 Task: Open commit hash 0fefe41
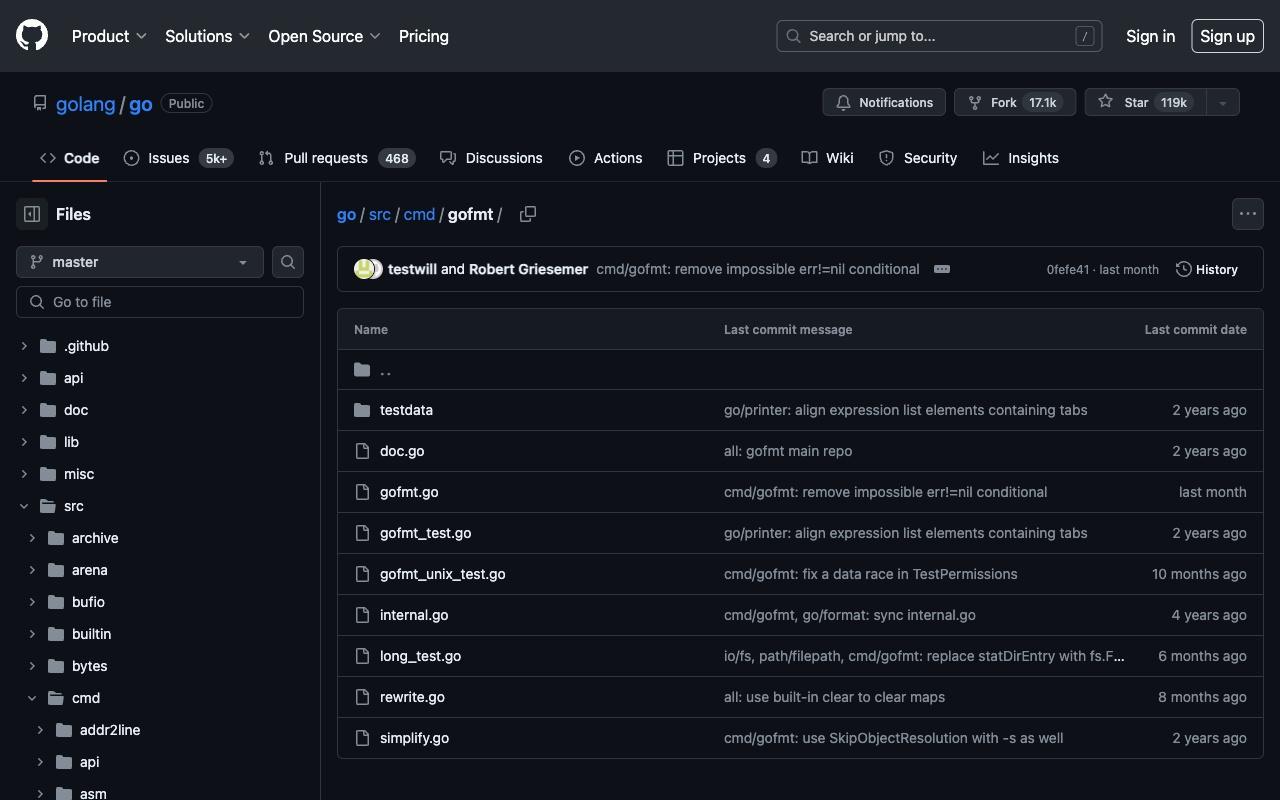(x=1068, y=270)
